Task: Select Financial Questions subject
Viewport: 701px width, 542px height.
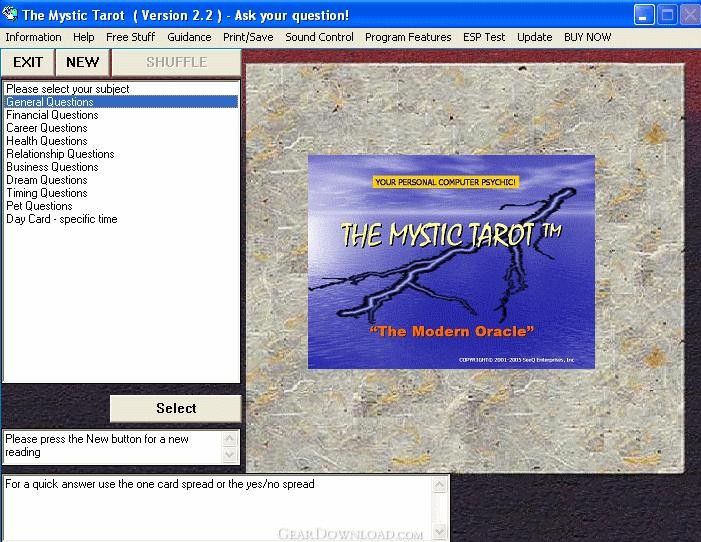Action: tap(121, 115)
